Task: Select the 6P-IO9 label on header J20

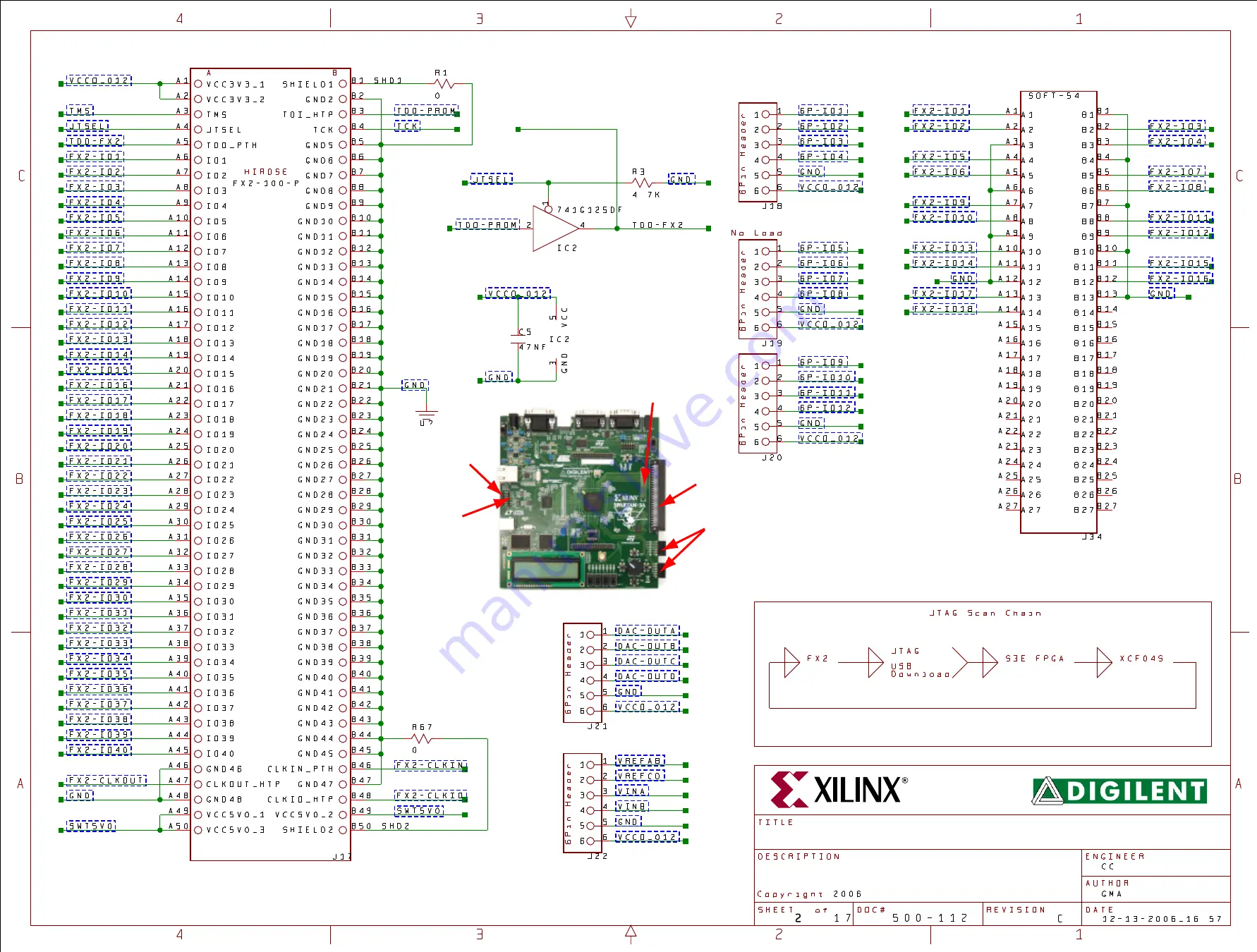Action: pyautogui.click(x=823, y=362)
